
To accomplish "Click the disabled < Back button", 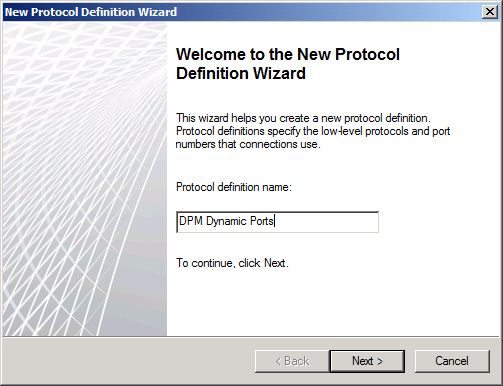I will (292, 361).
